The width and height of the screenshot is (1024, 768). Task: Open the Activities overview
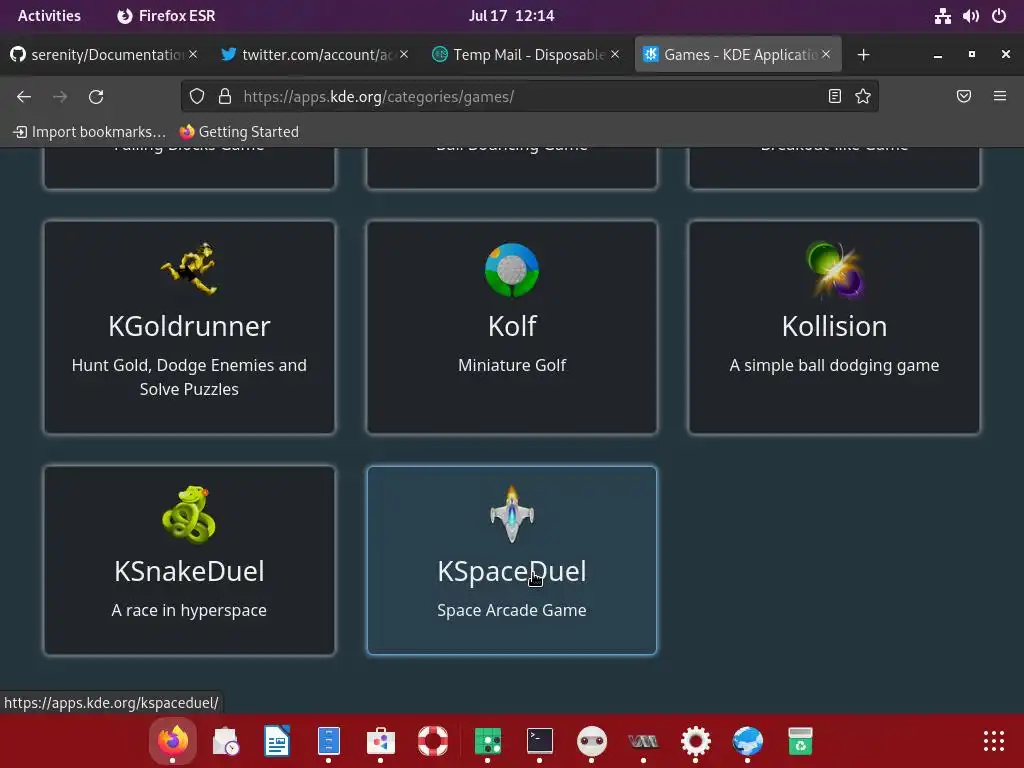click(49, 16)
